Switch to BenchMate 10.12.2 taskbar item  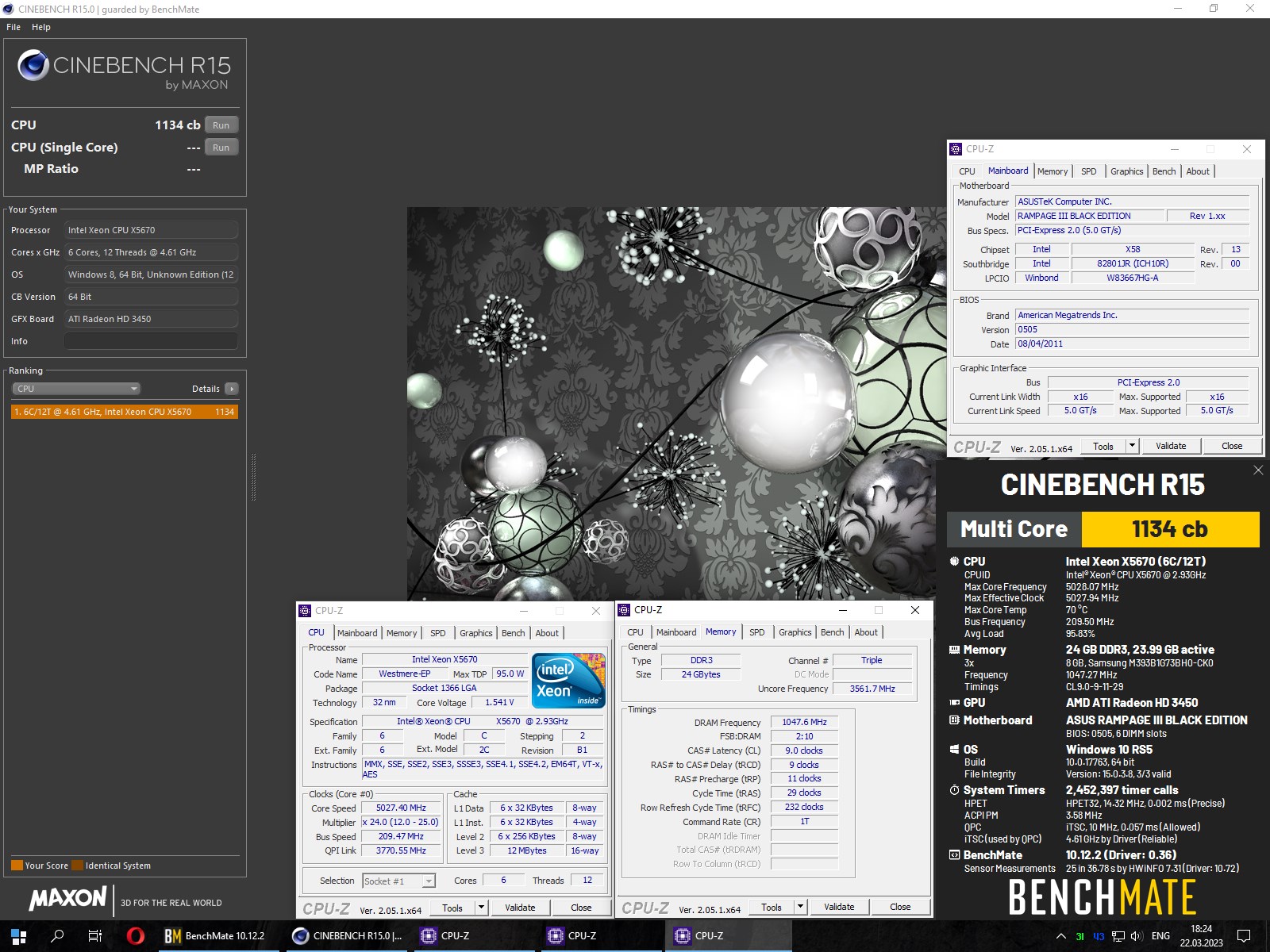(x=217, y=936)
